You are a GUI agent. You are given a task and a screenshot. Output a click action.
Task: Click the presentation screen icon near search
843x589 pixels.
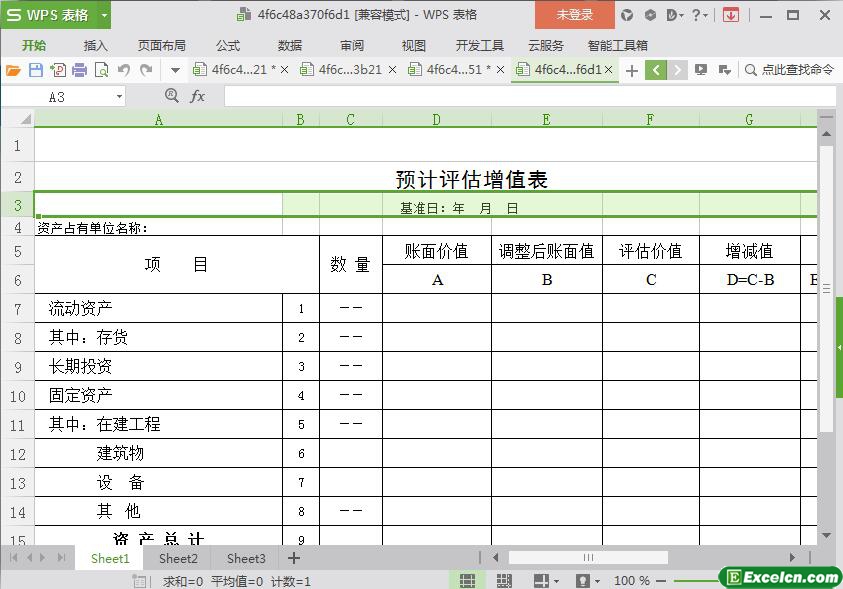tap(701, 70)
